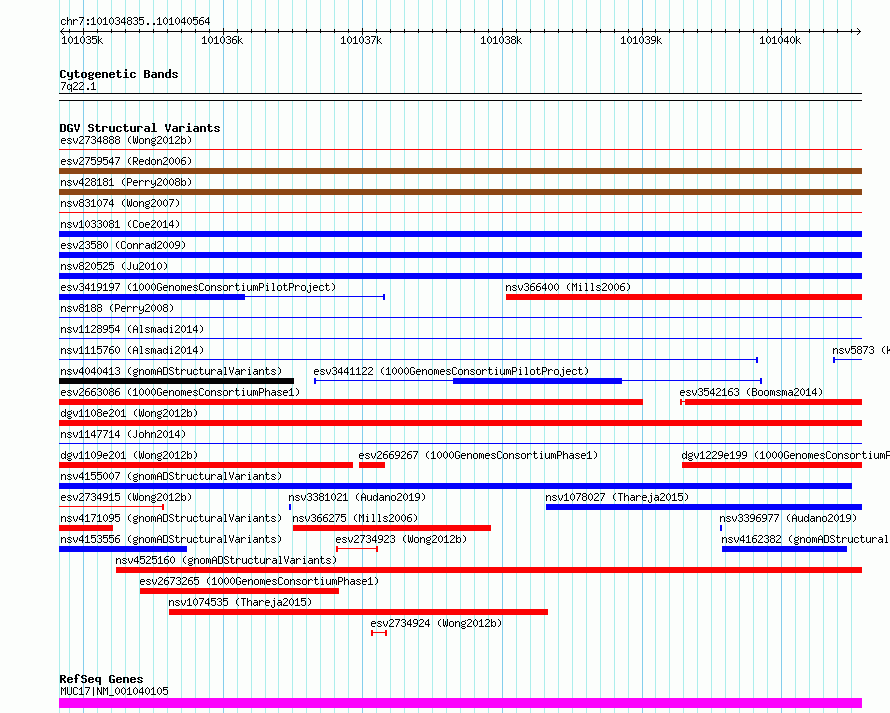Click the esv2734924 small red marker
Viewport: 890px width, 713px height.
coord(379,633)
